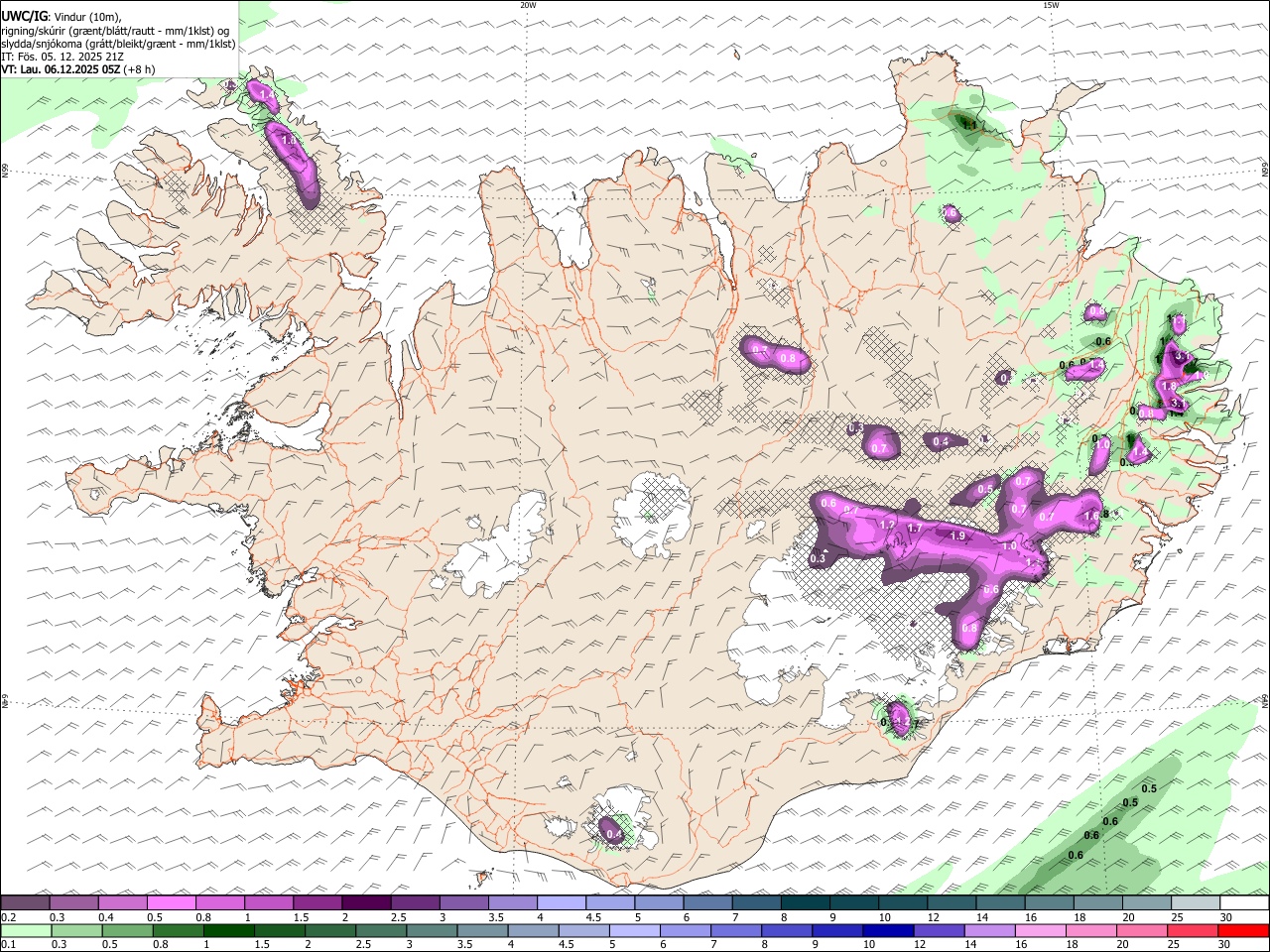Select the 9 swatch in lower legend row
Viewport: 1270px width, 952px height.
[838, 930]
